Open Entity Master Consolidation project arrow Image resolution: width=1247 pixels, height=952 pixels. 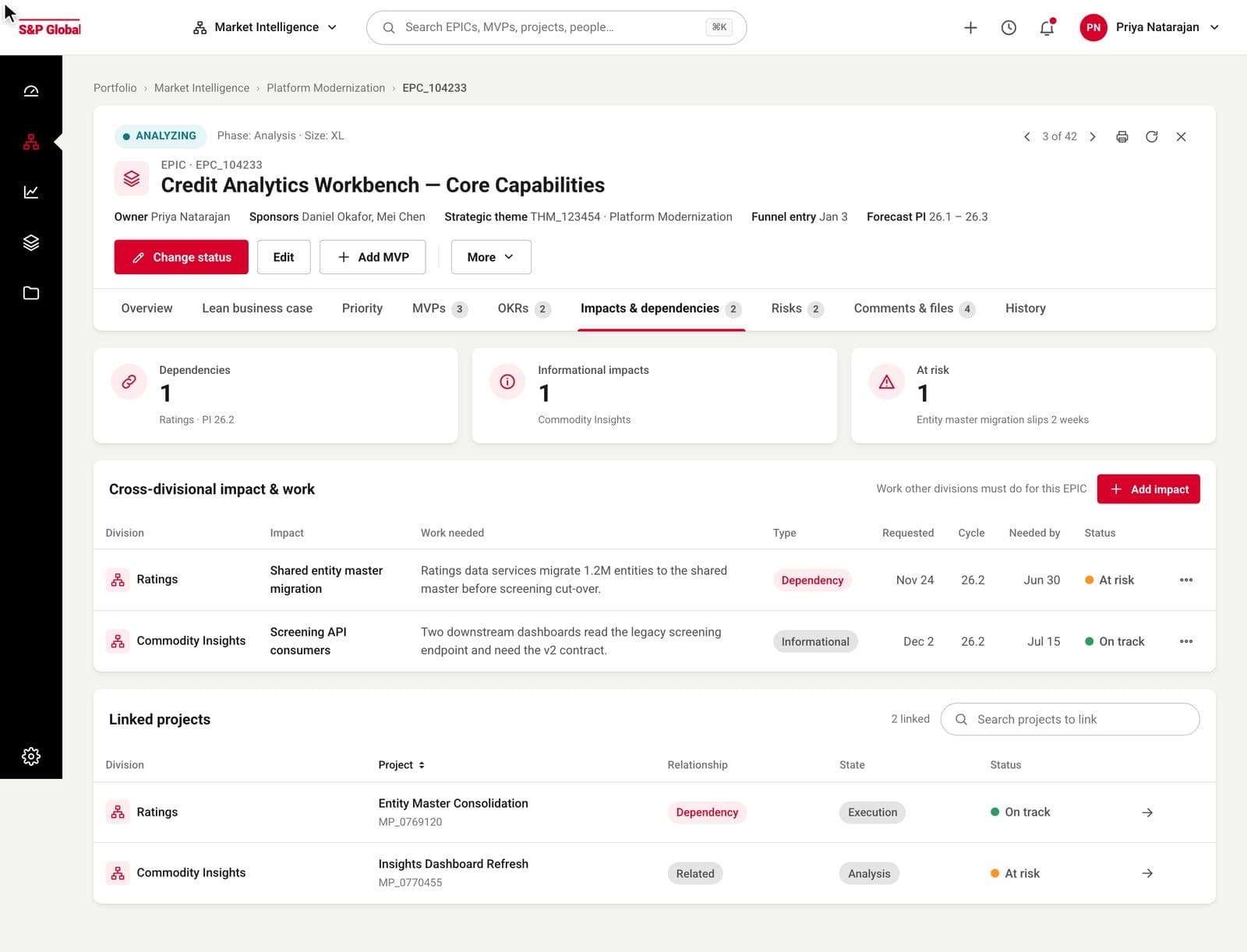[1147, 812]
